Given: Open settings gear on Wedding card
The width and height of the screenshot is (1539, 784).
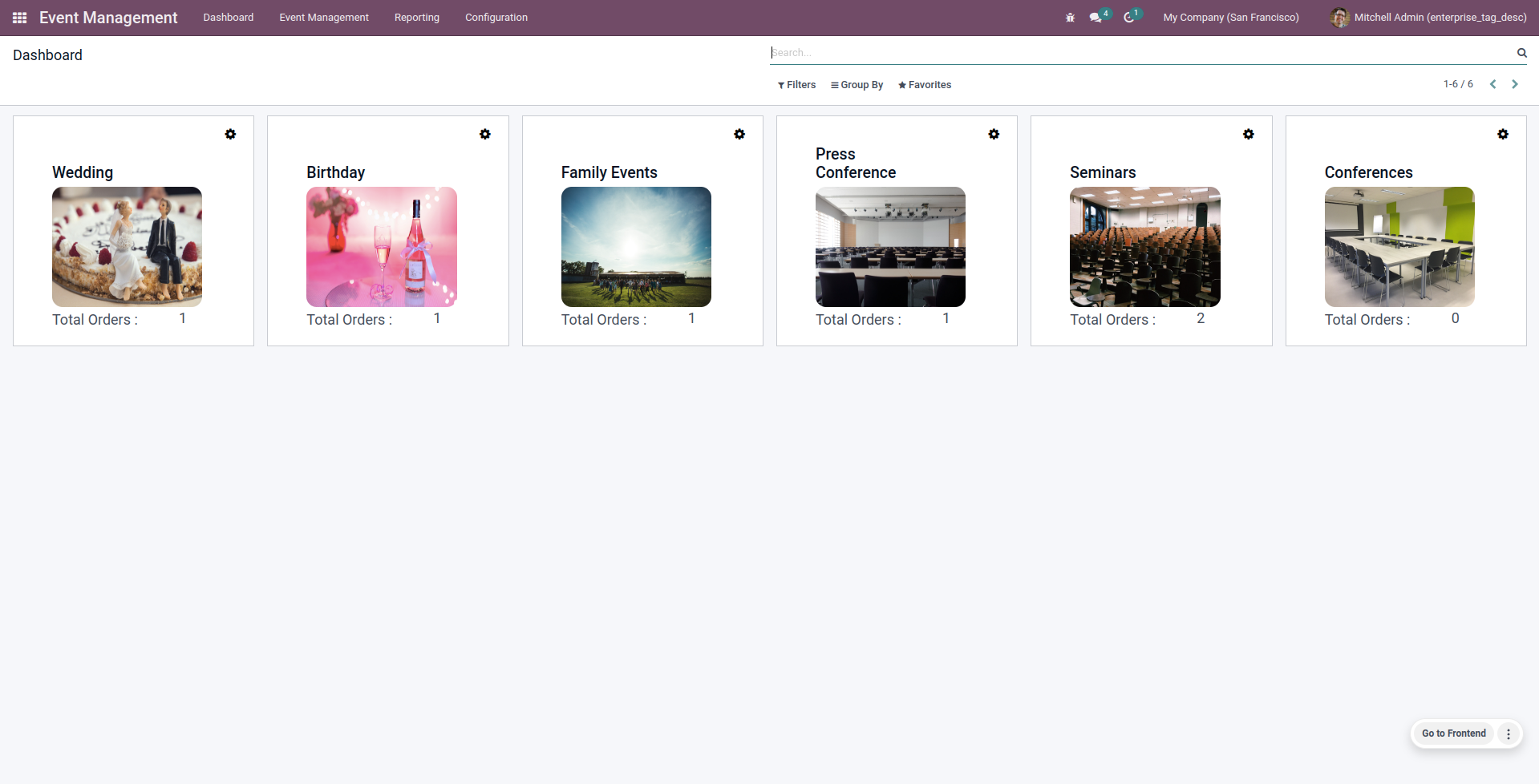Looking at the screenshot, I should (x=230, y=134).
